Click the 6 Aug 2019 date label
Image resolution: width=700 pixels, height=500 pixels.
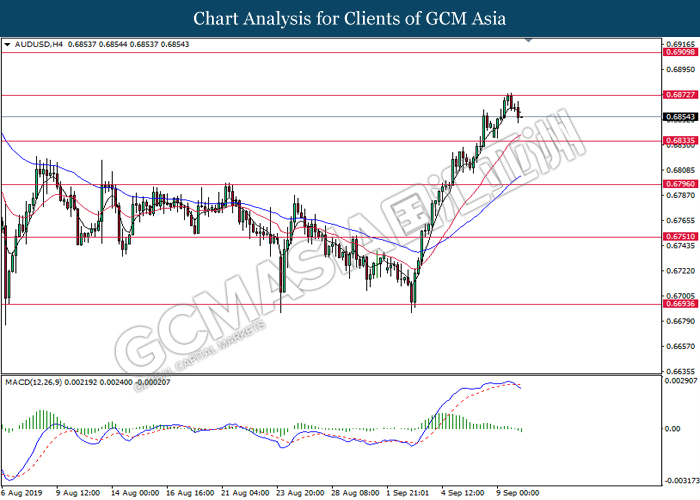click(x=22, y=492)
